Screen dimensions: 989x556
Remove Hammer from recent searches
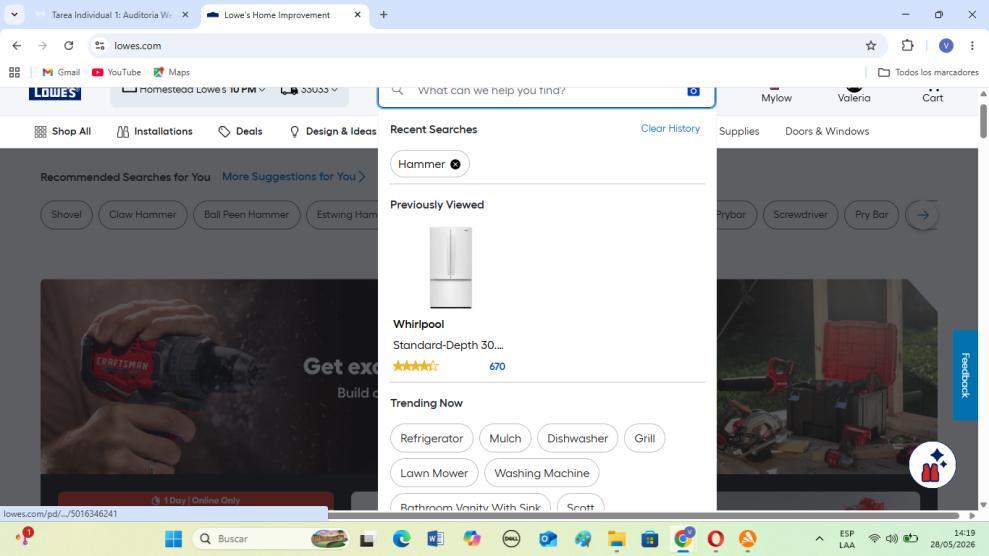[x=455, y=165]
